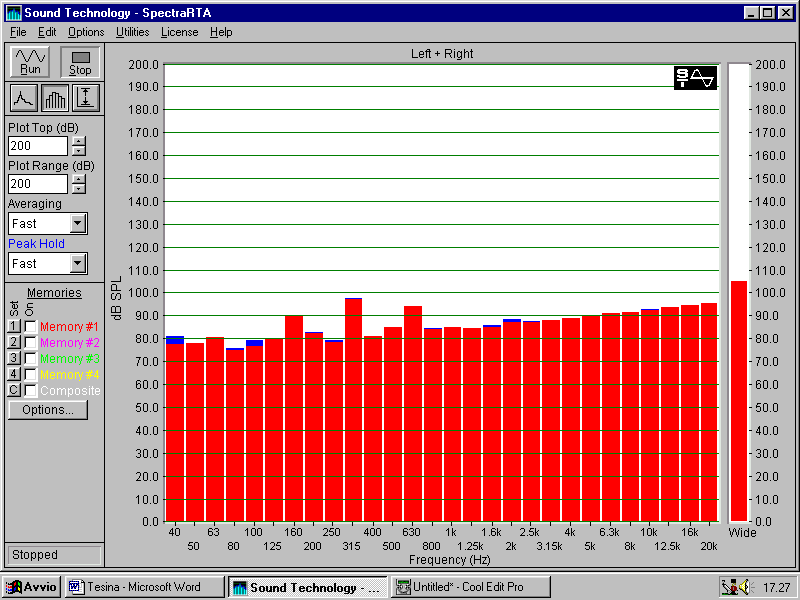The width and height of the screenshot is (800, 600).
Task: Click the Stop button
Action: (80, 62)
